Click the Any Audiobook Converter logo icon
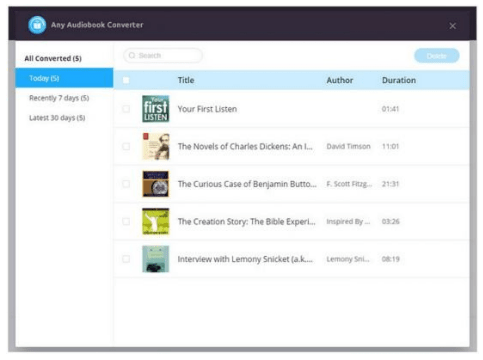The height and width of the screenshot is (360, 483). (x=37, y=25)
